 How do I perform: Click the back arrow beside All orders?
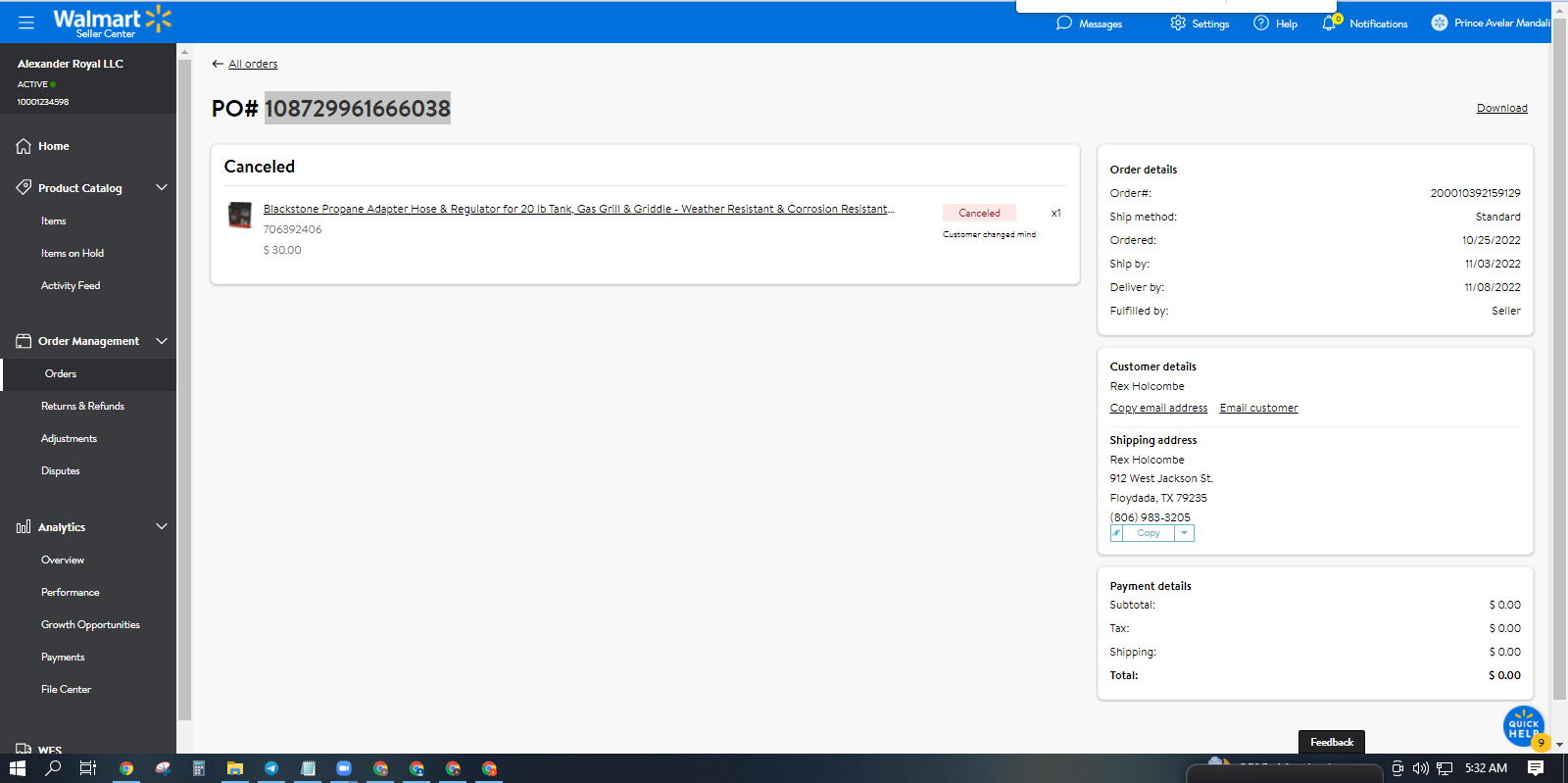pos(218,64)
